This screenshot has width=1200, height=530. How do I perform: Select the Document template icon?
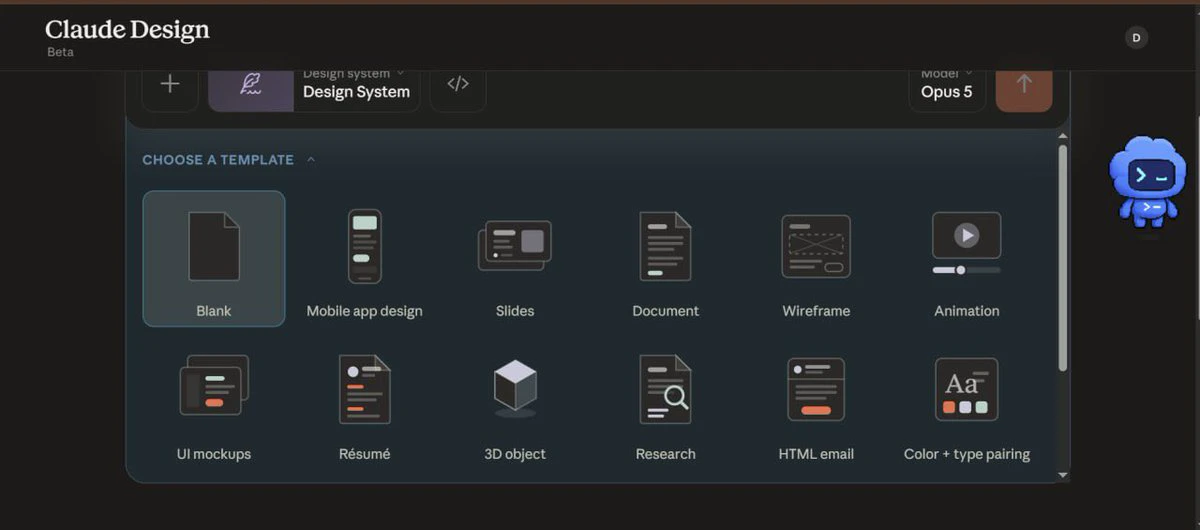pyautogui.click(x=665, y=246)
